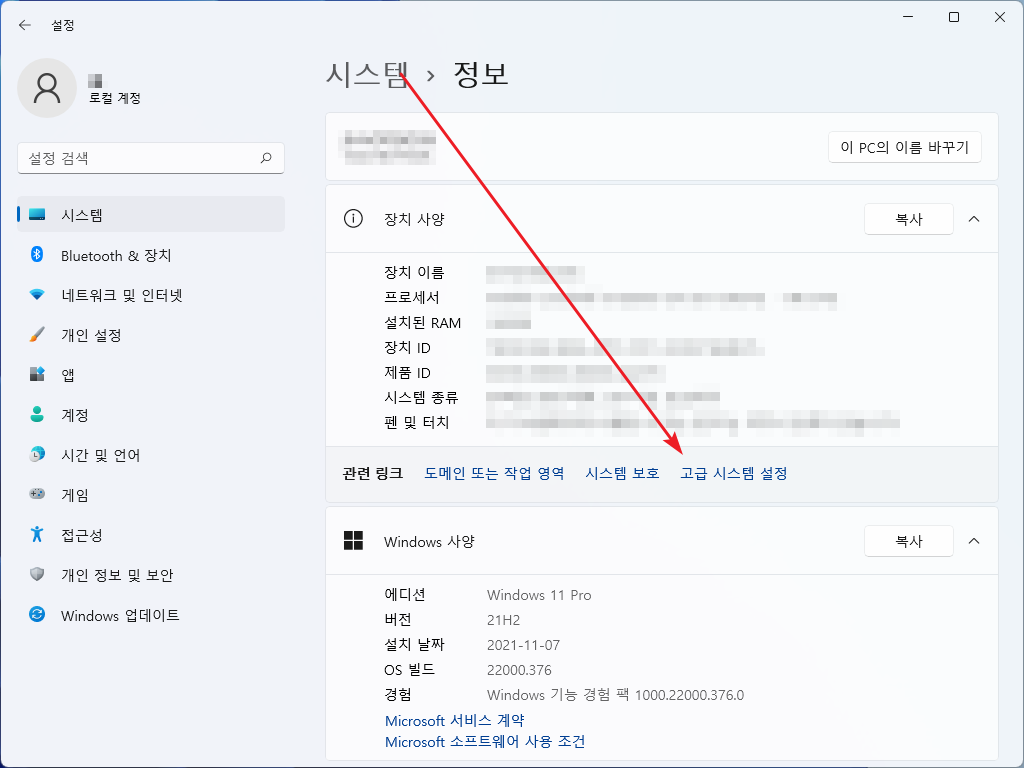
Task: Click the back arrow in Settings title bar
Action: tap(25, 25)
